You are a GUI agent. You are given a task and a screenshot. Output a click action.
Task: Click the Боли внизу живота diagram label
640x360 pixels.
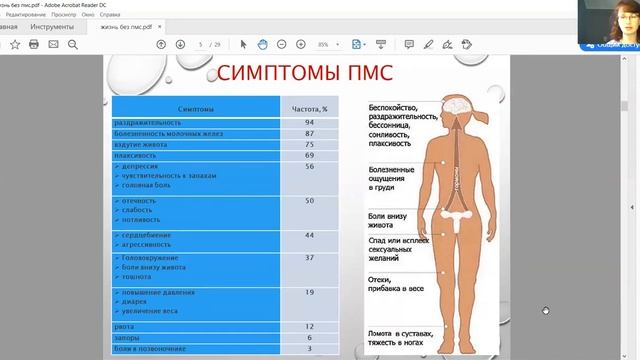(x=387, y=220)
